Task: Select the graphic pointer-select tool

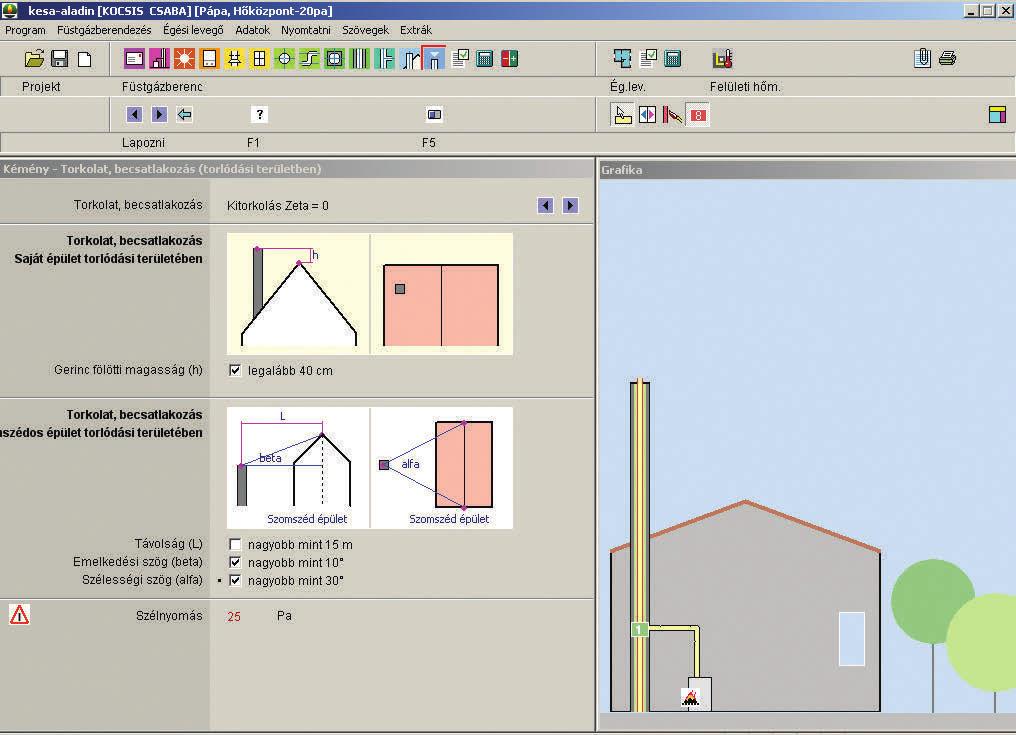Action: coord(622,115)
